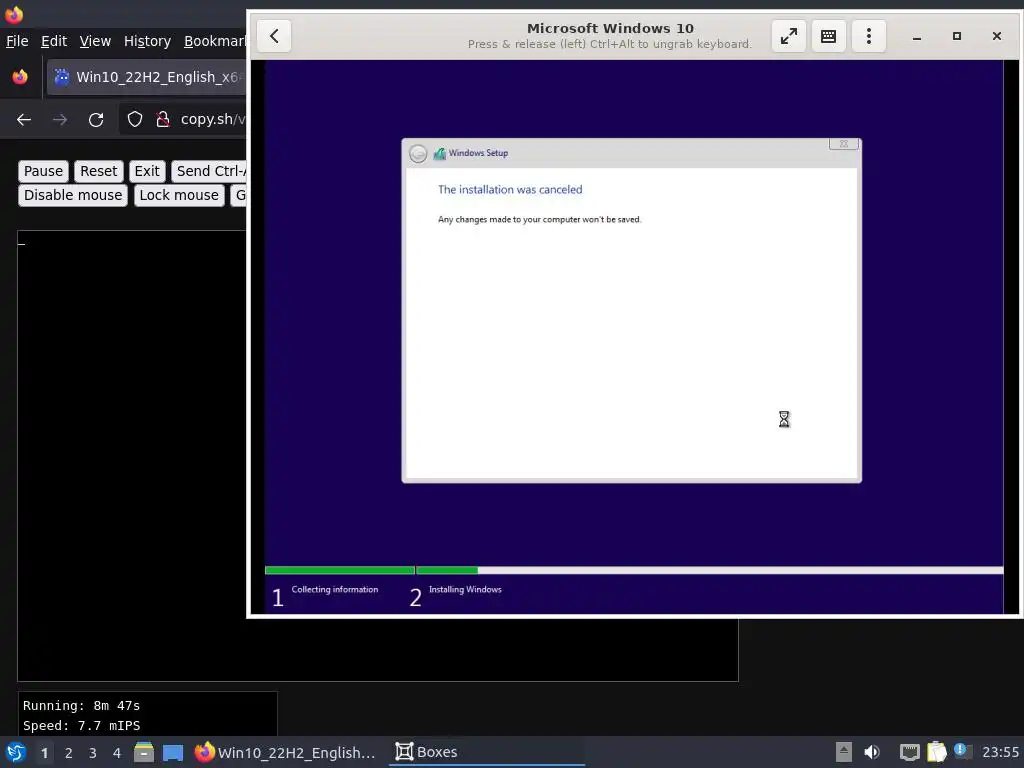The image size is (1024, 768).
Task: Click the 'Running: 8m 47s' status text
Action: point(81,705)
